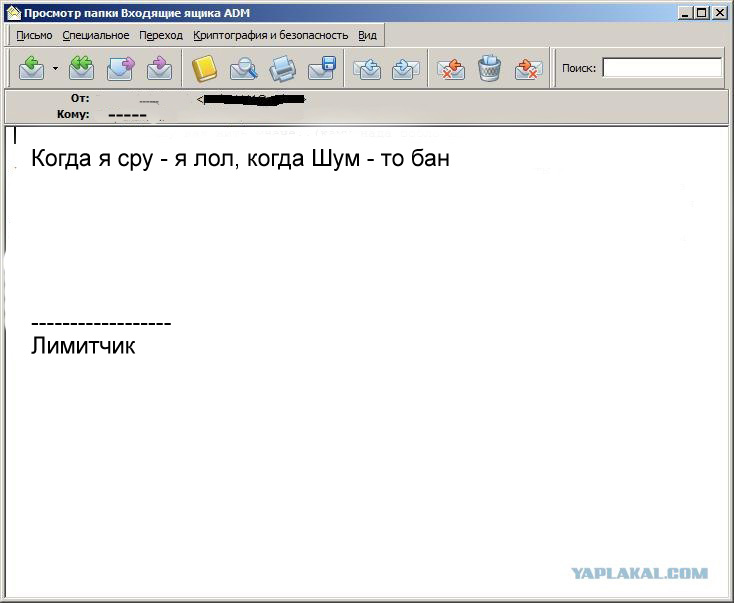Open the Переход menu
This screenshot has height=603, width=734.
161,35
